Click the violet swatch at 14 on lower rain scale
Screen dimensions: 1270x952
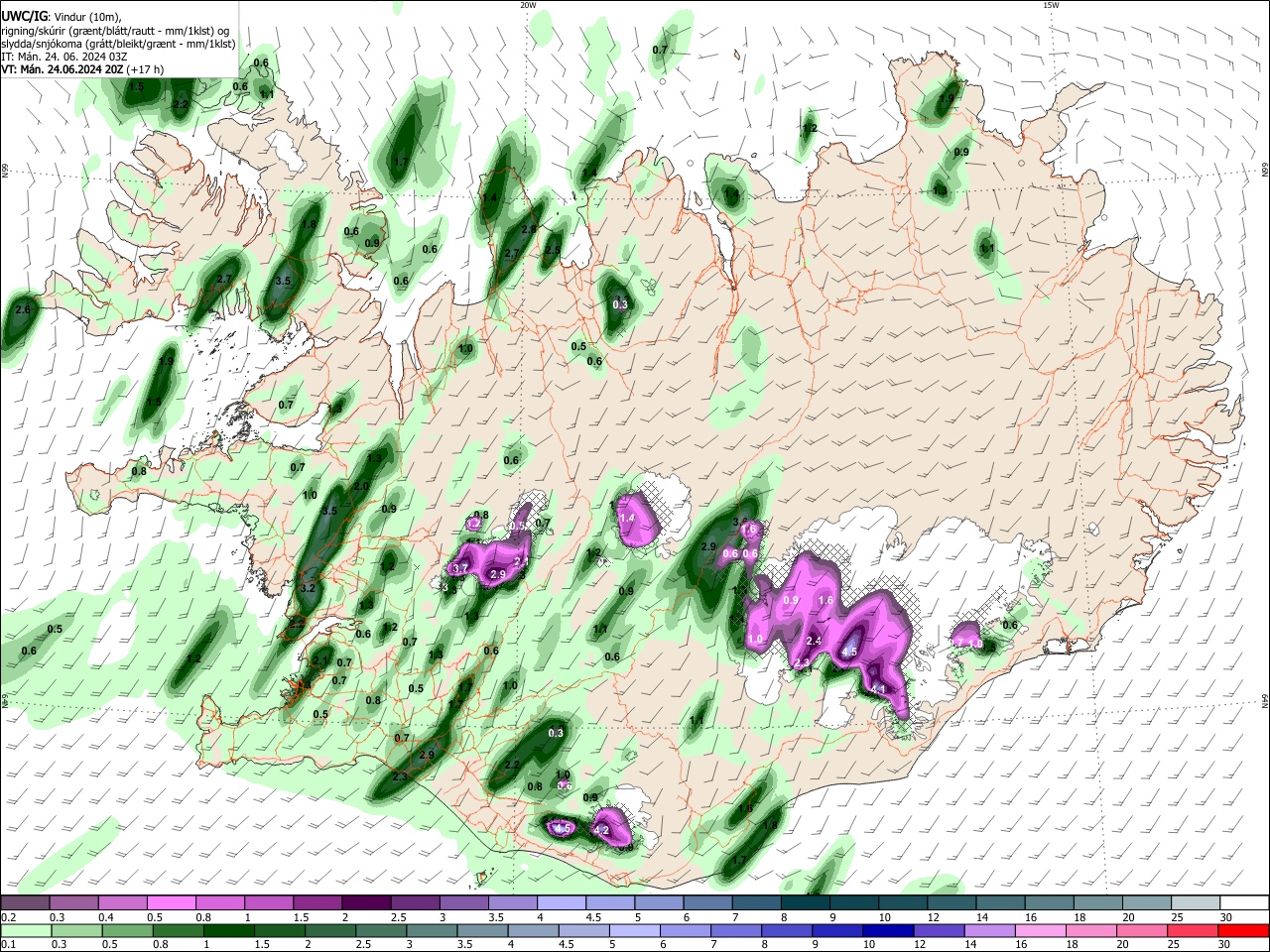988,931
